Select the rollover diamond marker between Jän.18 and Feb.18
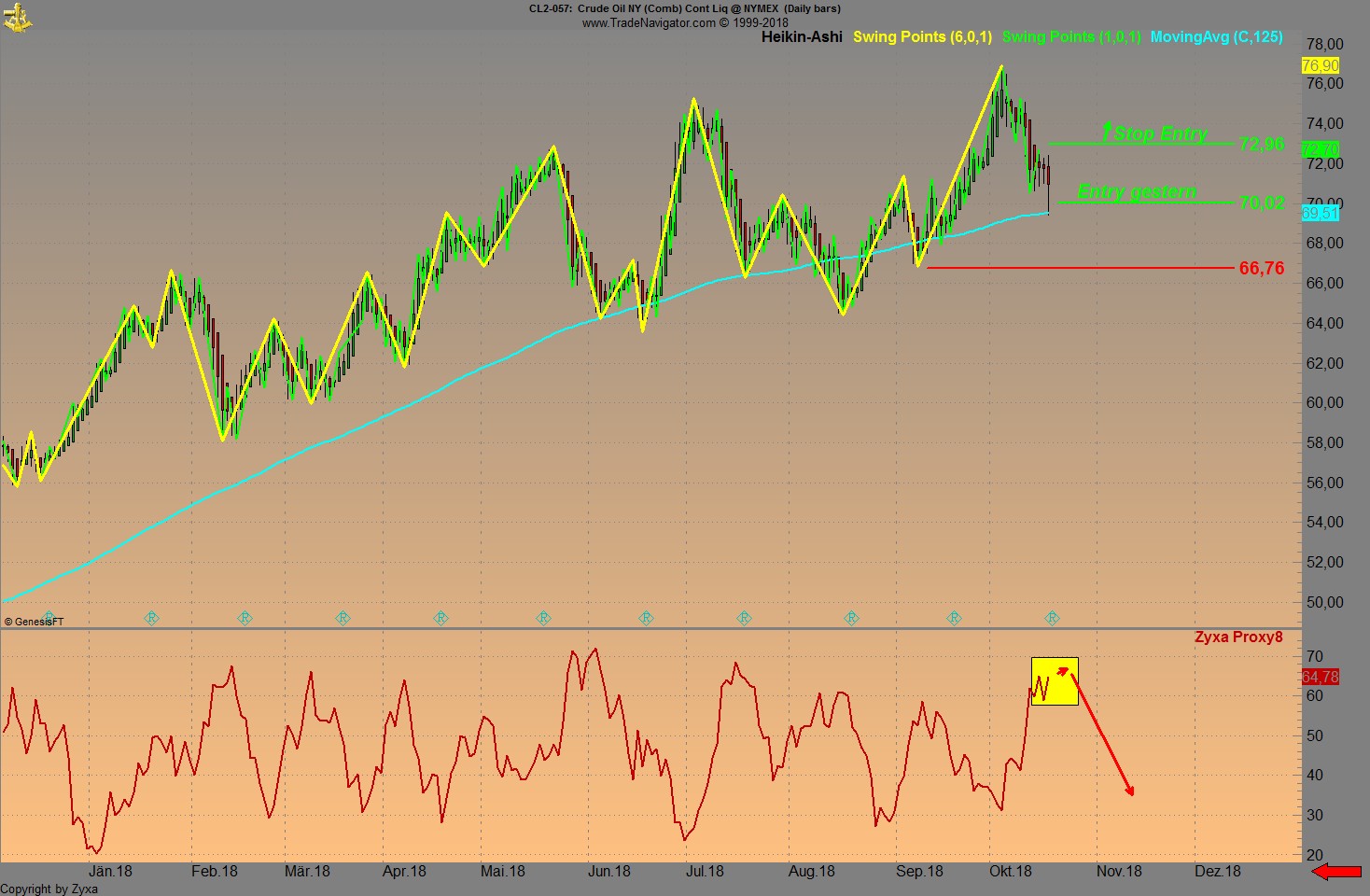This screenshot has height=896, width=1370. pyautogui.click(x=151, y=618)
